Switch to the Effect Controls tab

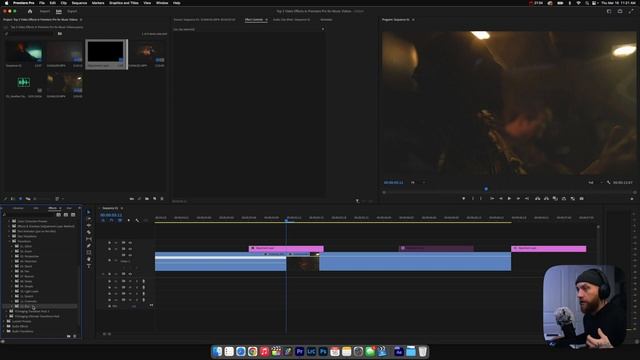[x=254, y=20]
